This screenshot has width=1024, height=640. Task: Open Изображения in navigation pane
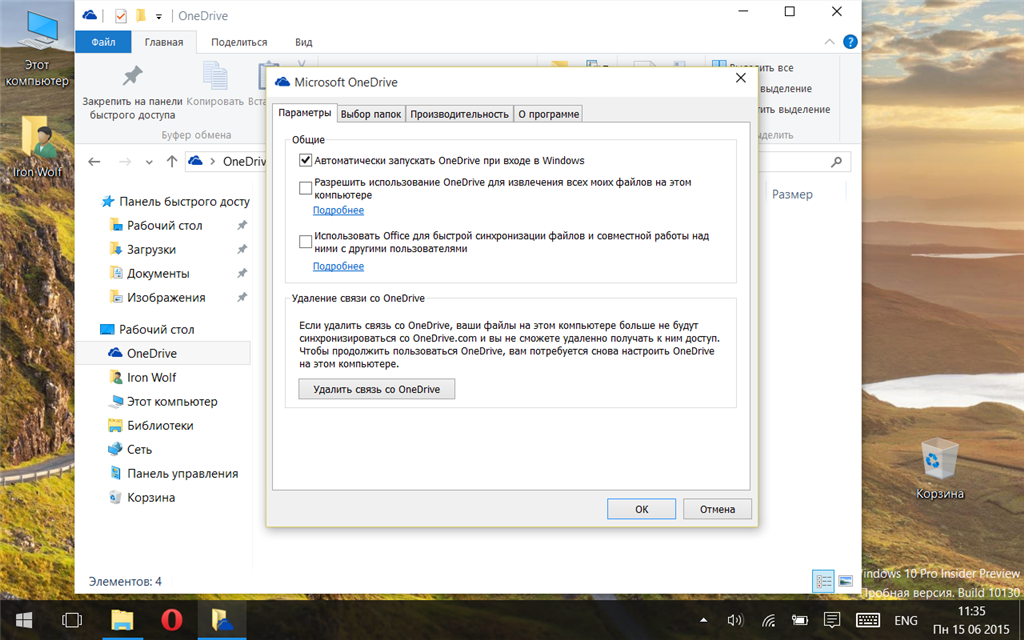166,298
